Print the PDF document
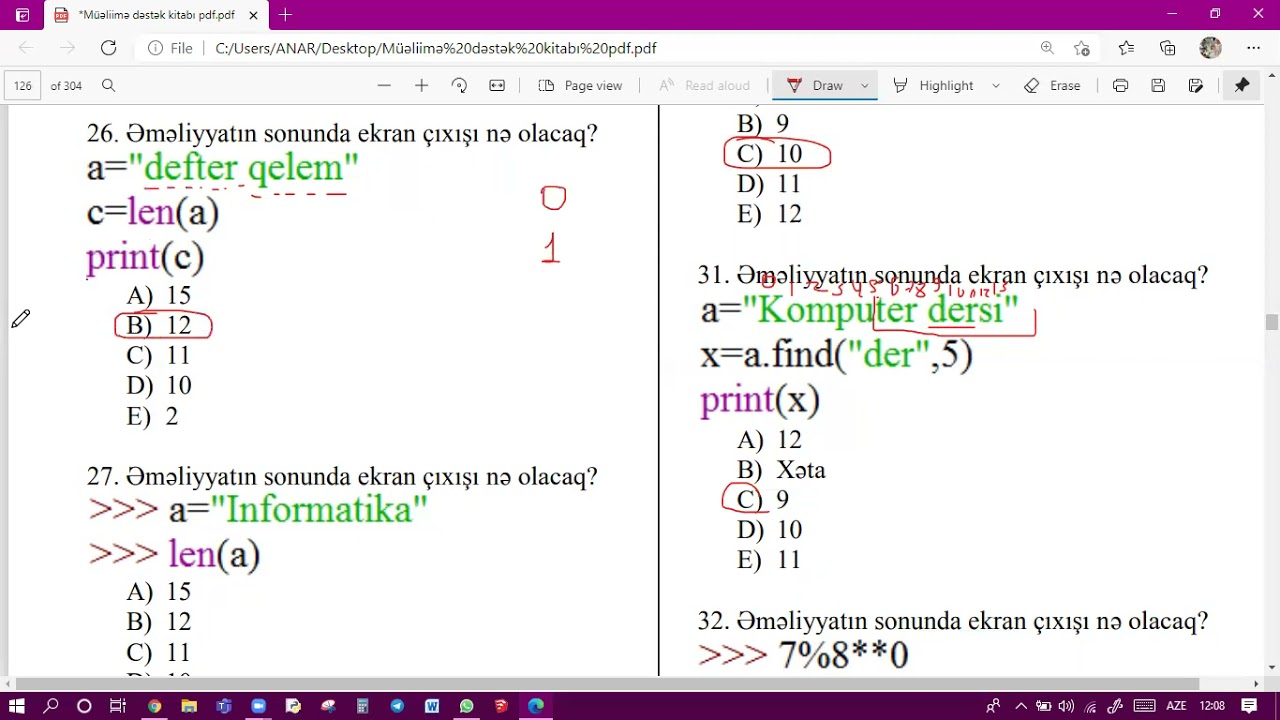Viewport: 1280px width, 720px height. pos(1120,86)
